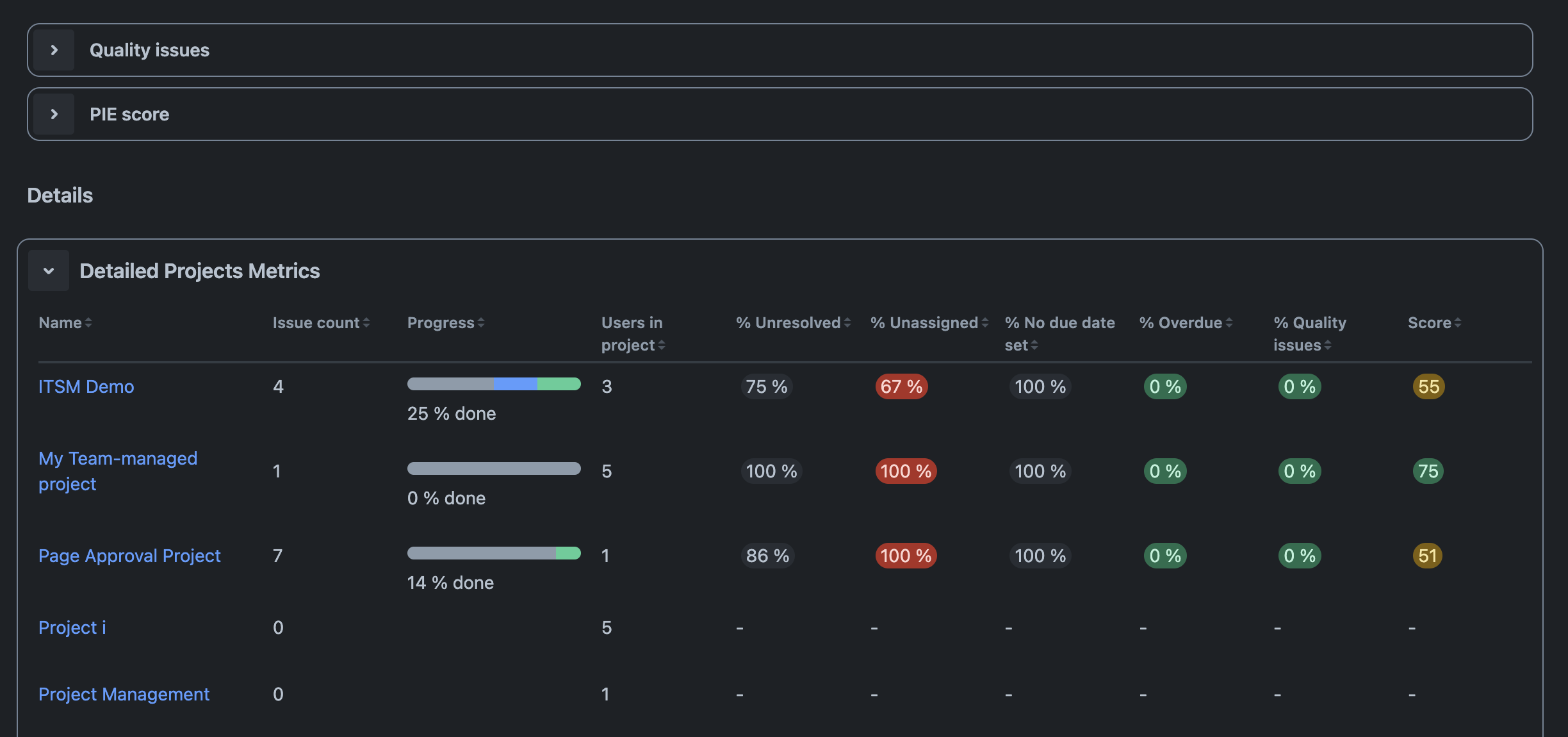Collapse the Detailed Projects Metrics panel
This screenshot has height=737, width=1568.
(x=49, y=270)
